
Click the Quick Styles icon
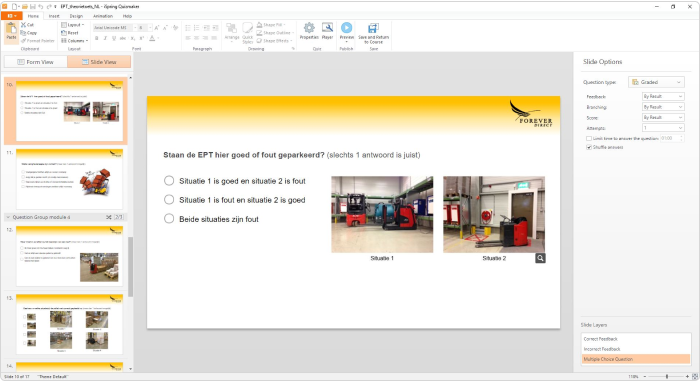247,29
